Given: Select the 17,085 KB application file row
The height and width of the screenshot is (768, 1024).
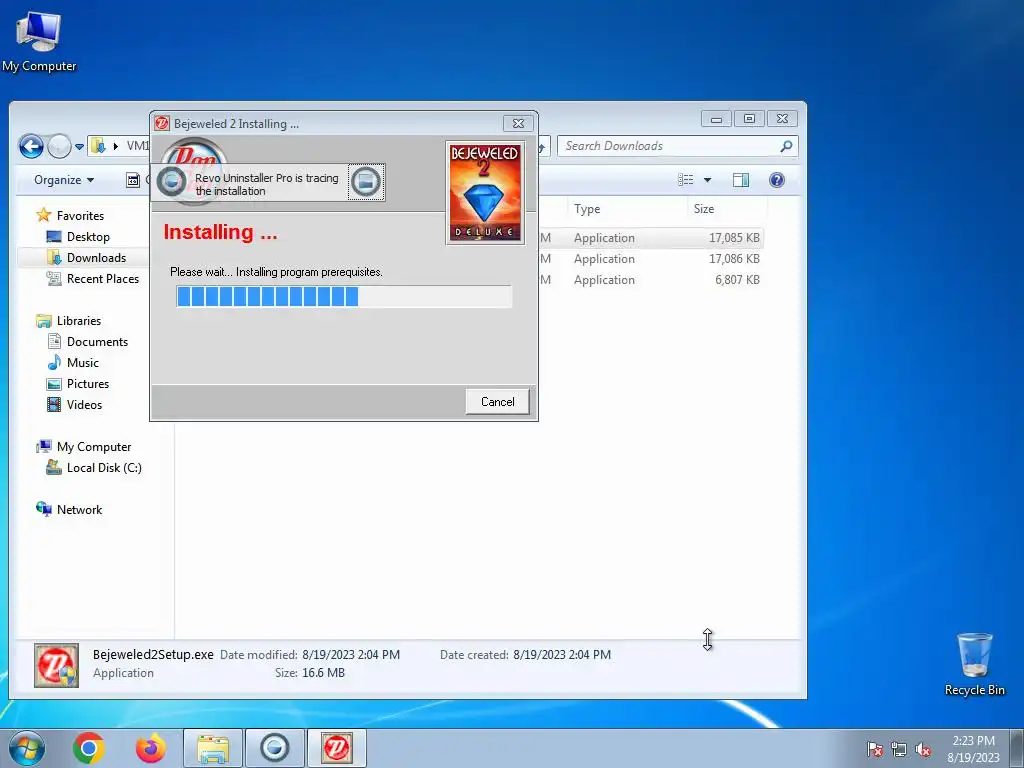Looking at the screenshot, I should pyautogui.click(x=650, y=238).
